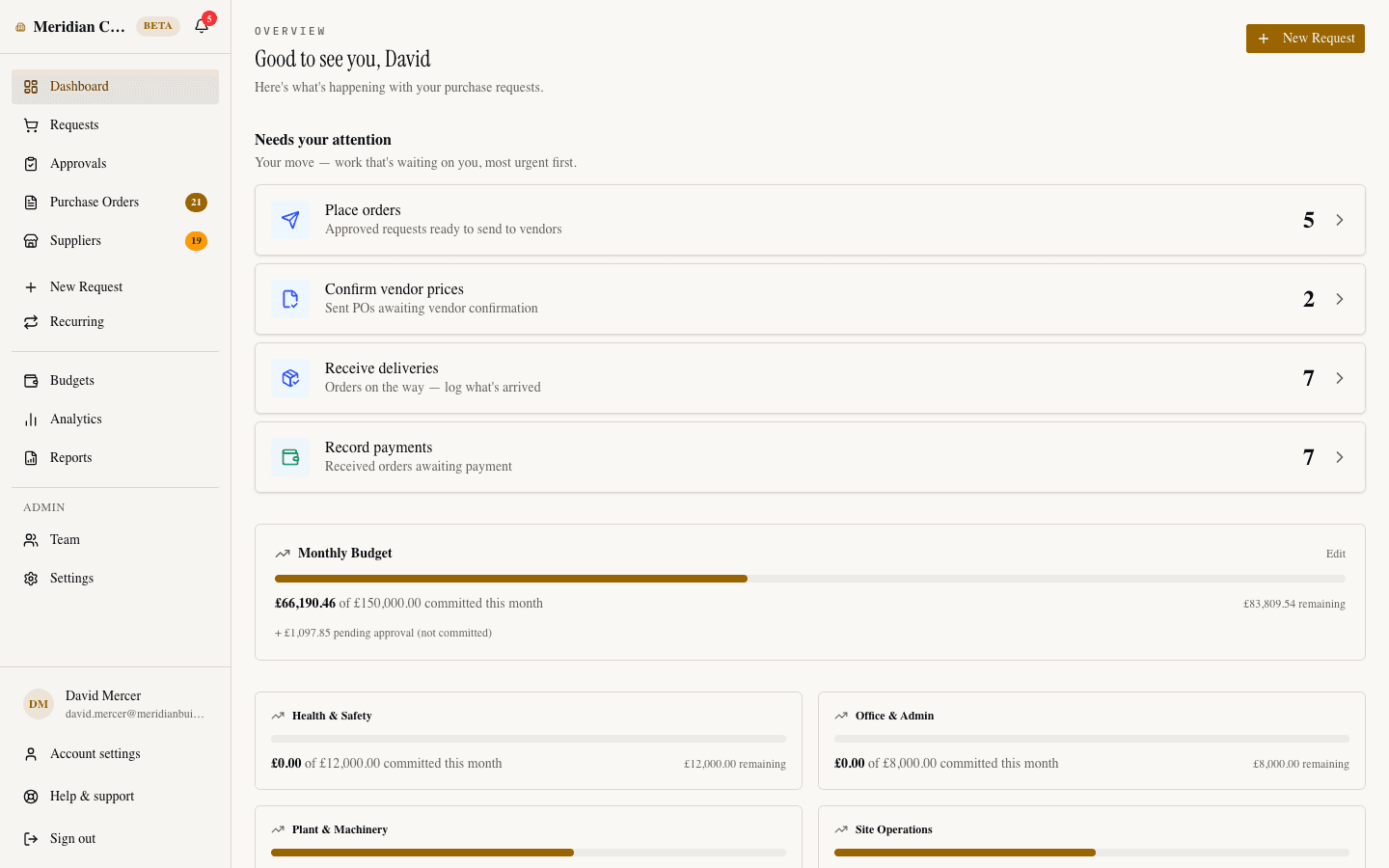Expand Place orders row chevron
The image size is (1389, 868).
pos(1340,220)
